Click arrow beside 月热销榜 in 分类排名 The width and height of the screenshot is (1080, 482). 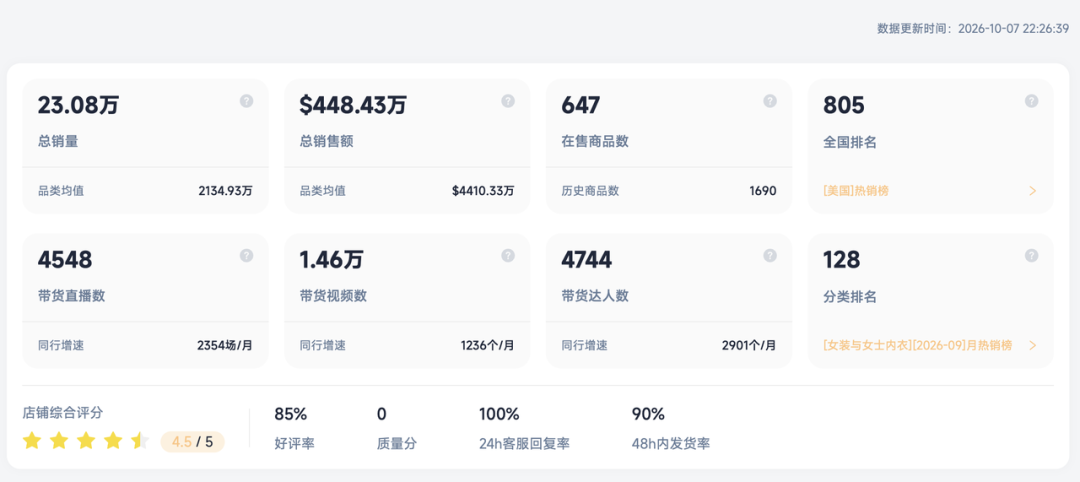[1032, 345]
